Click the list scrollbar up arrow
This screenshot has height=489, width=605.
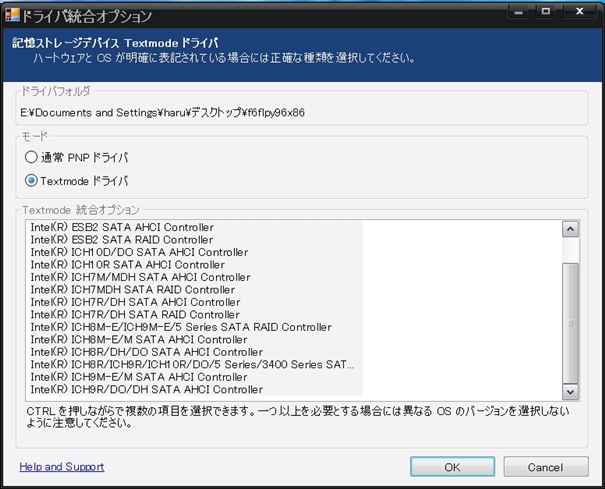point(570,229)
